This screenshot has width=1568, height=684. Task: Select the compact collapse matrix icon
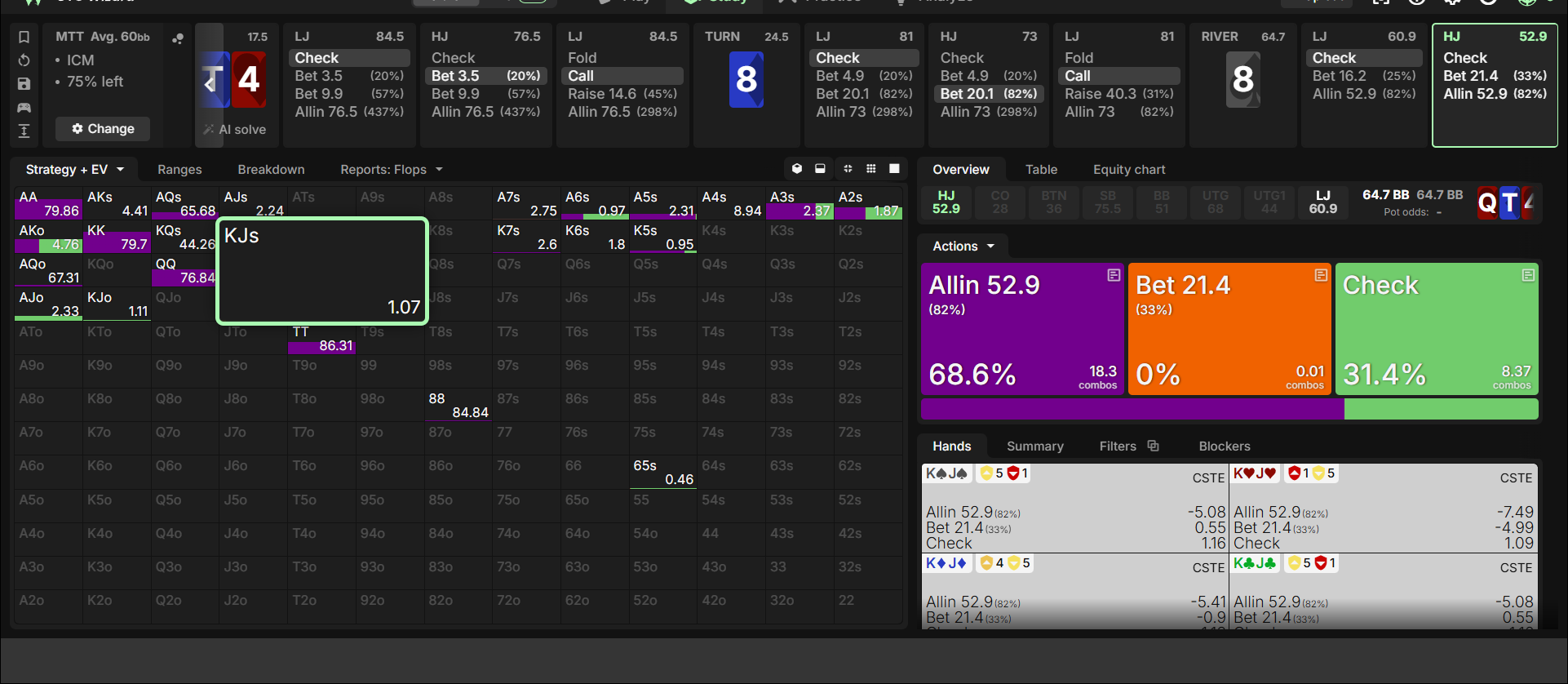click(x=848, y=169)
